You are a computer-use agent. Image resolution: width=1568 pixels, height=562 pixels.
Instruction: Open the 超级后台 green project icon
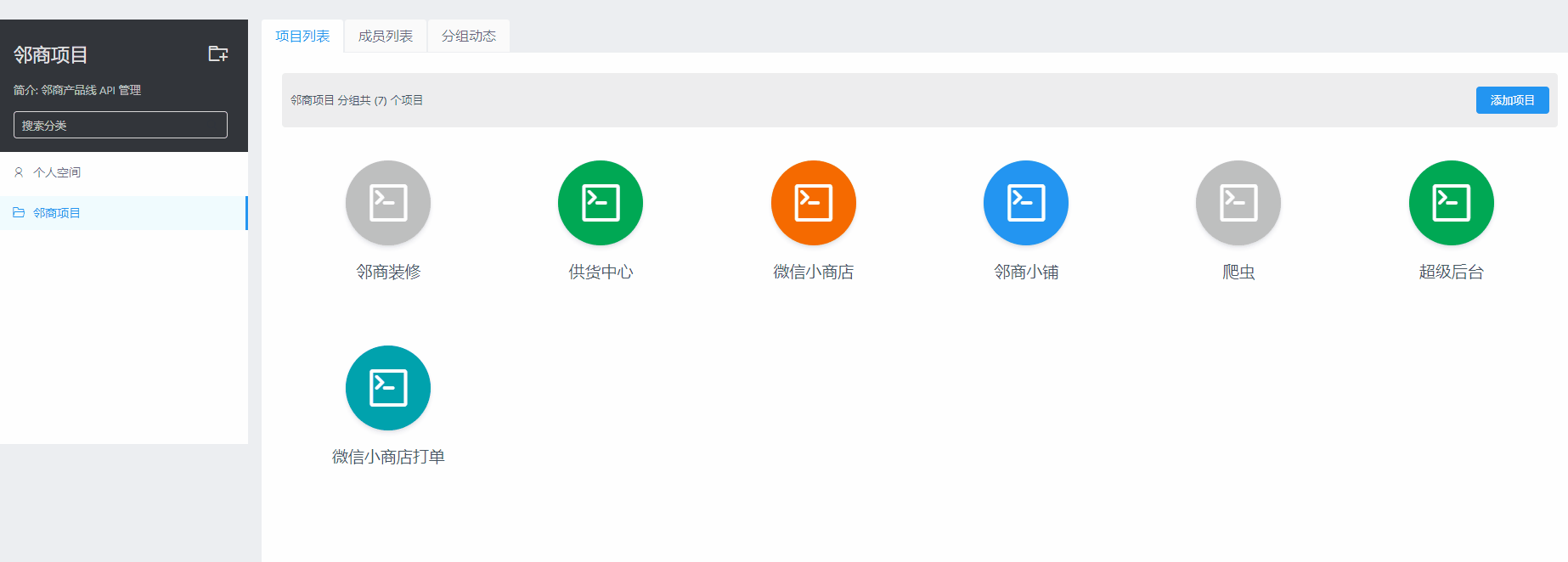[1452, 203]
